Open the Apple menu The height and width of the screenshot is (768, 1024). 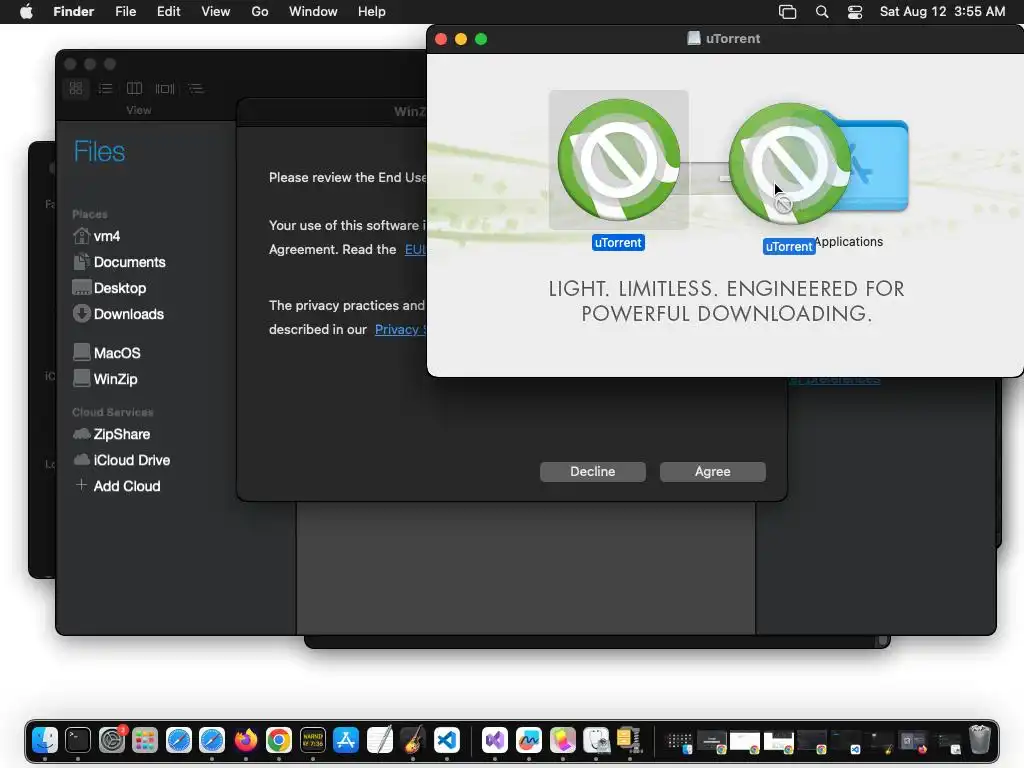point(26,12)
